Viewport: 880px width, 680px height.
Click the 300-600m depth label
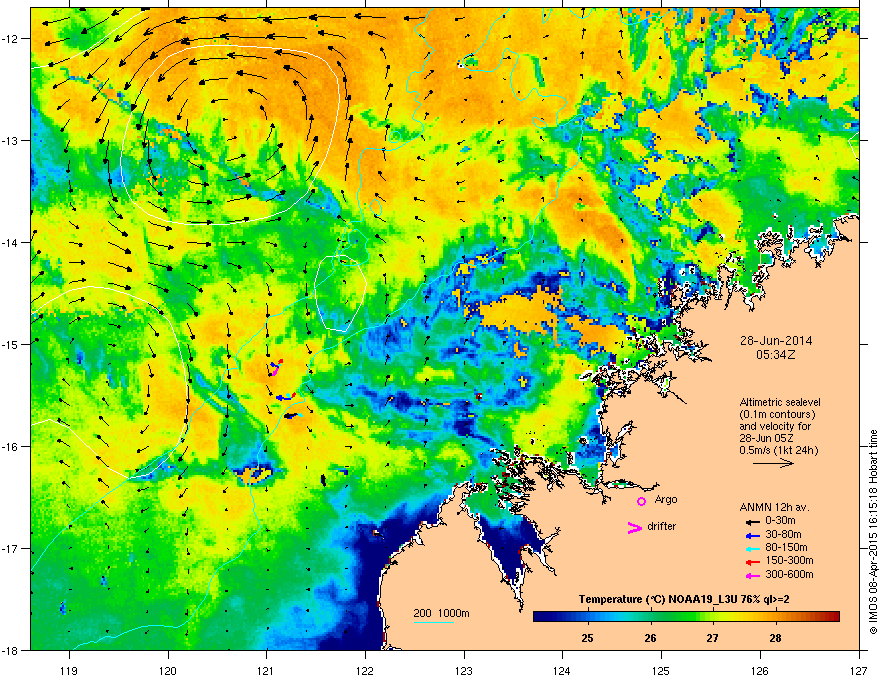[789, 574]
